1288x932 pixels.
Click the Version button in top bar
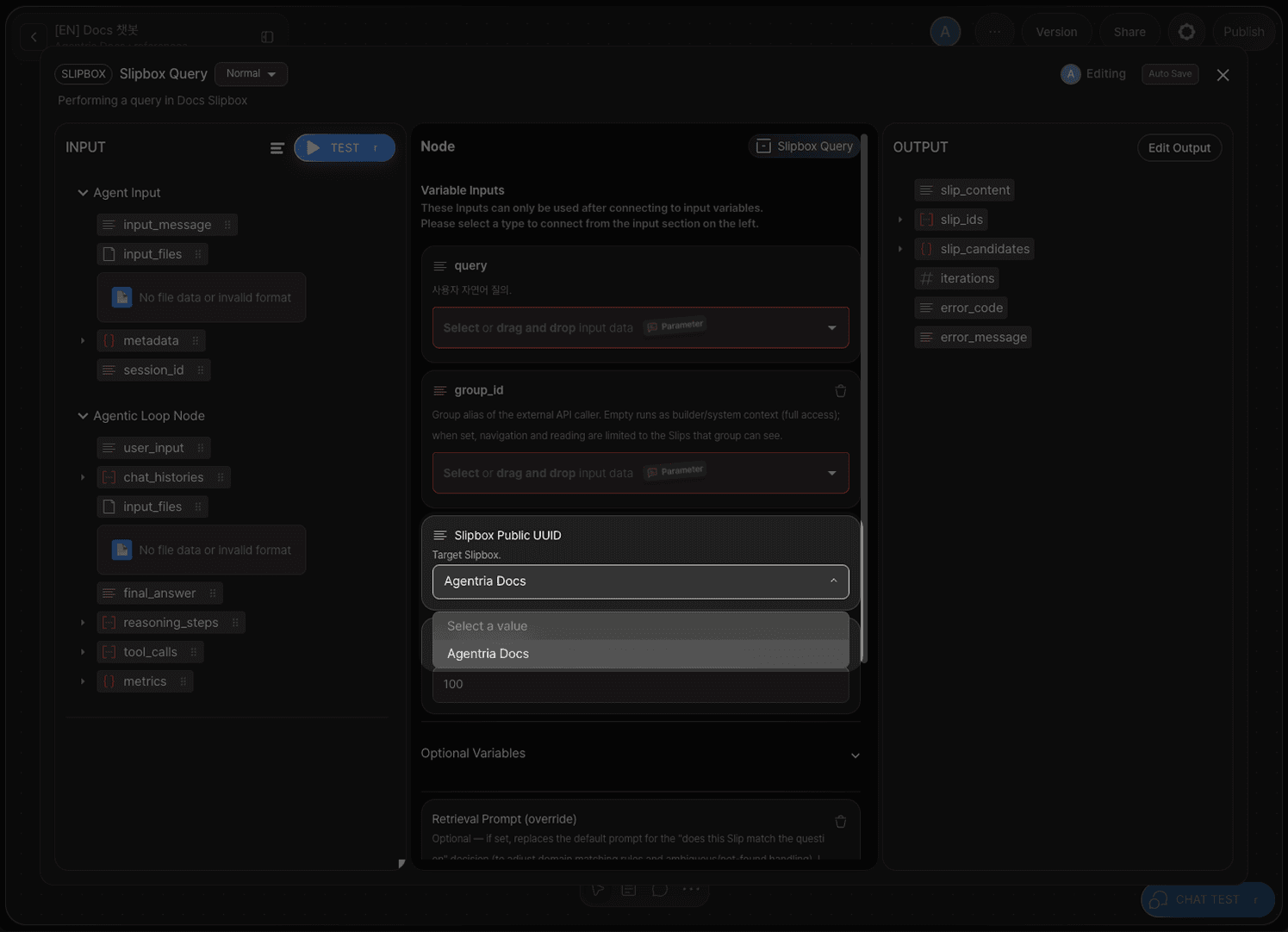tap(1056, 32)
